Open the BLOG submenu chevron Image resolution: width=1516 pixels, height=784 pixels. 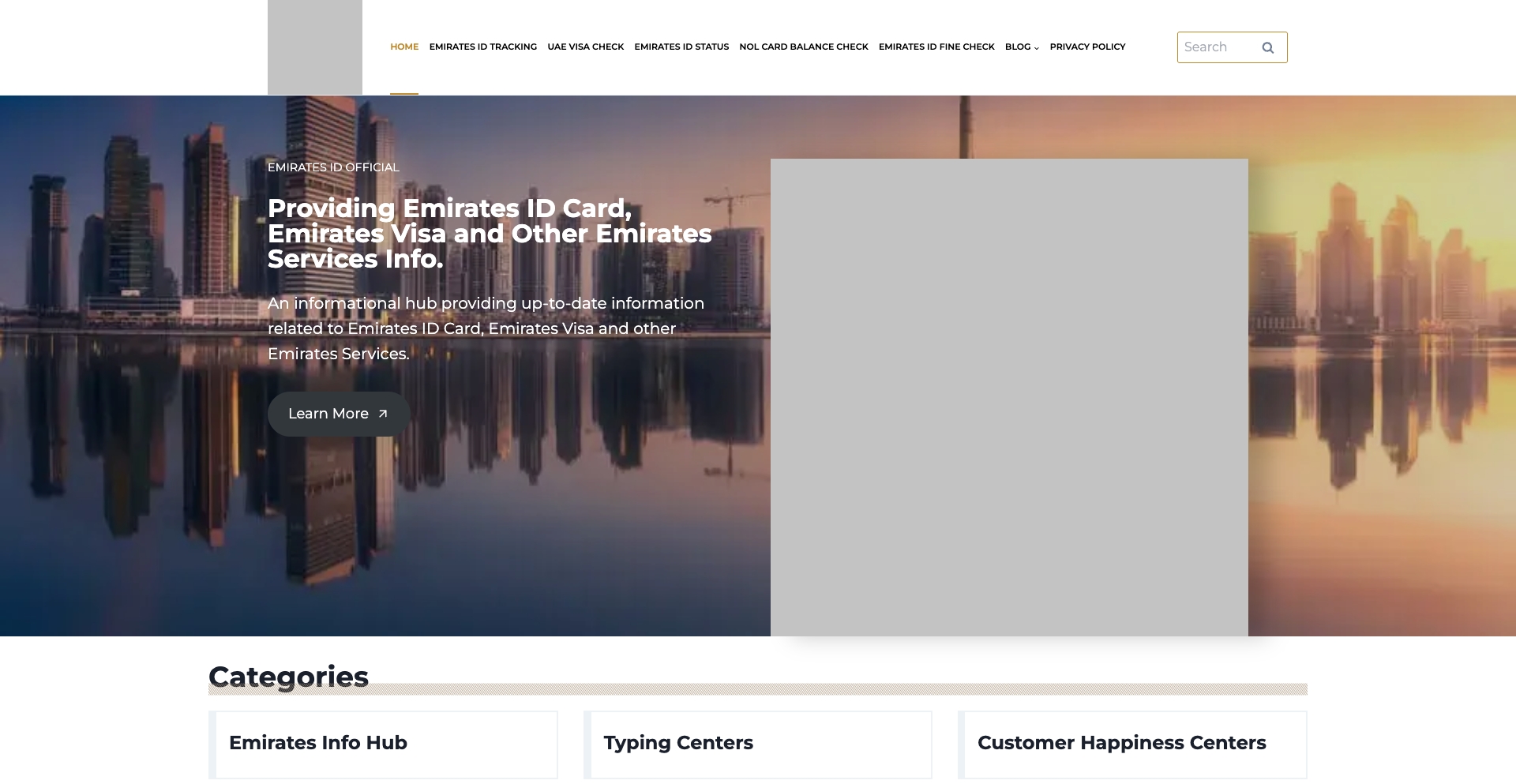point(1038,47)
